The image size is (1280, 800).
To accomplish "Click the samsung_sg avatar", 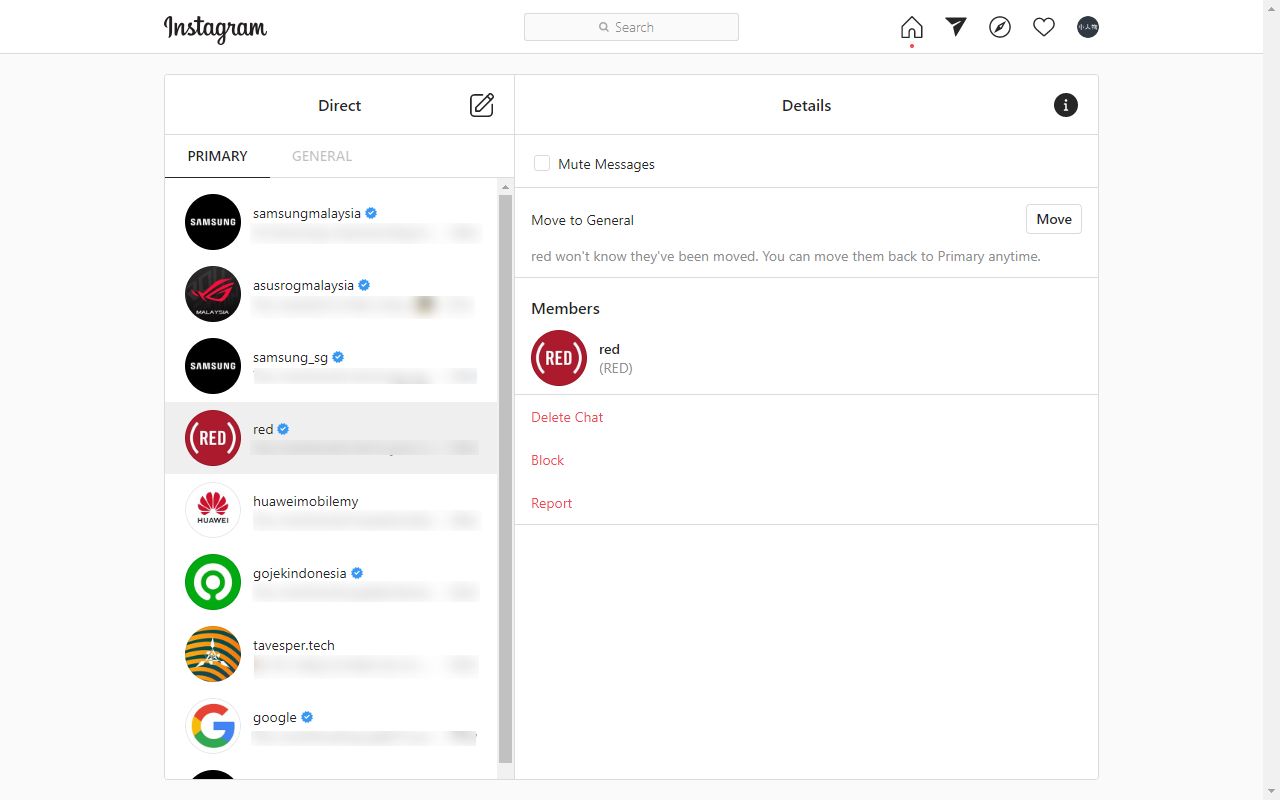I will pos(213,366).
